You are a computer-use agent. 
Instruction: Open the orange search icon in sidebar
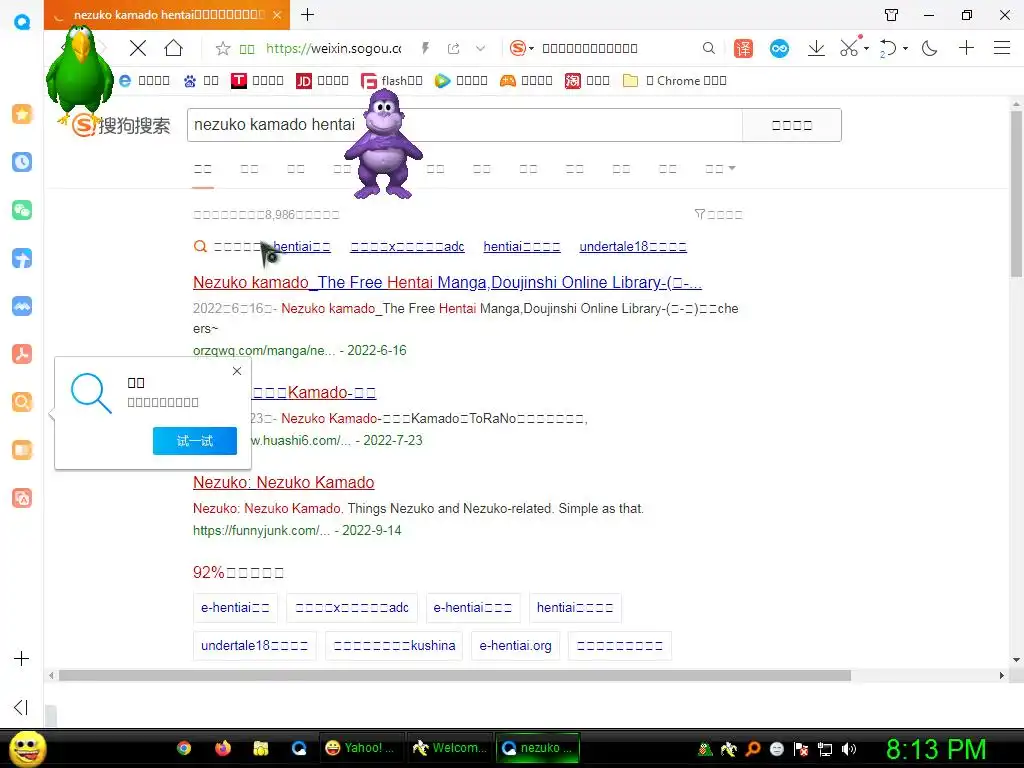22,402
